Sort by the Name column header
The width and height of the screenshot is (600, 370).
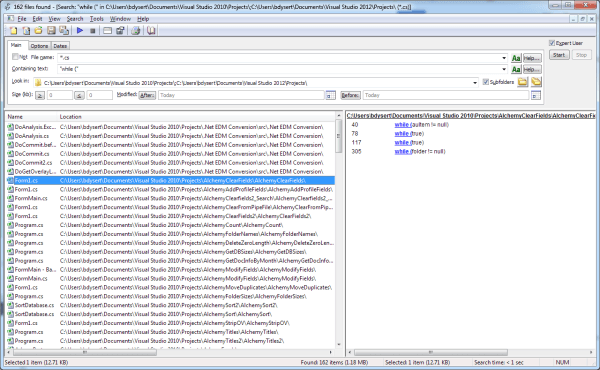[31, 117]
